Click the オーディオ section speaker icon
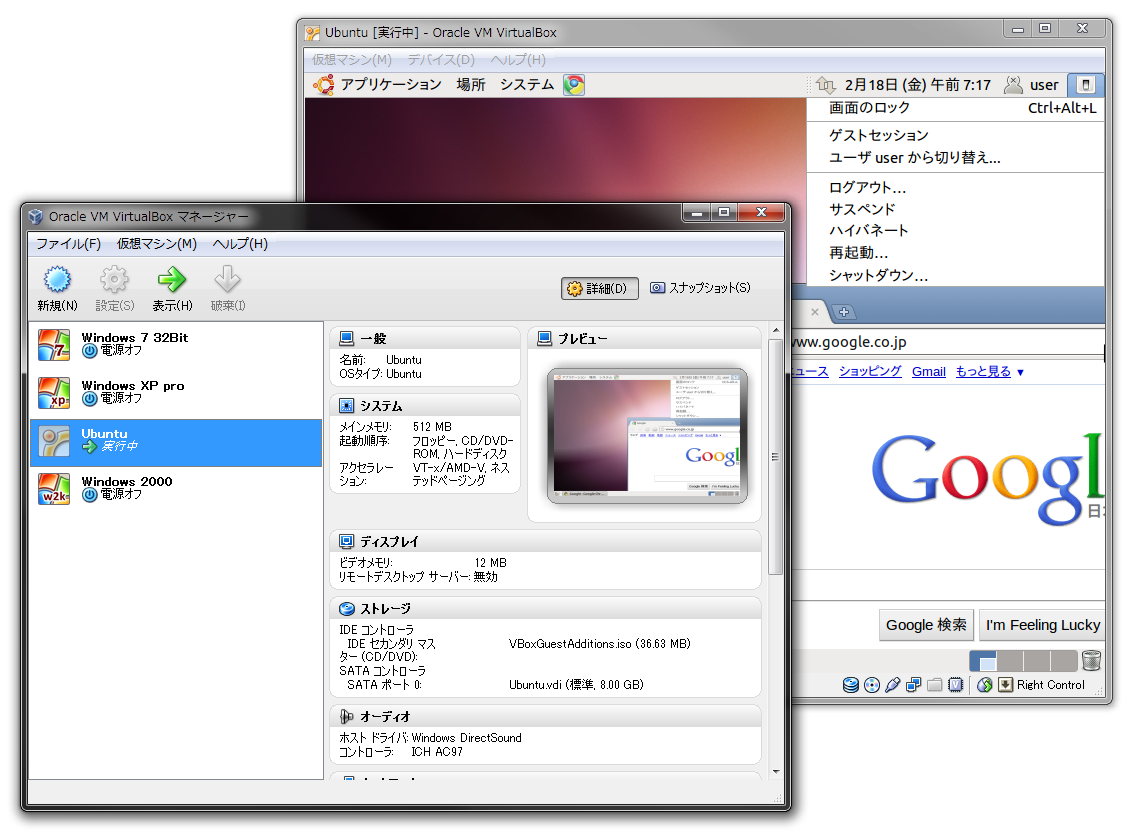This screenshot has height=832, width=1138. click(x=347, y=717)
